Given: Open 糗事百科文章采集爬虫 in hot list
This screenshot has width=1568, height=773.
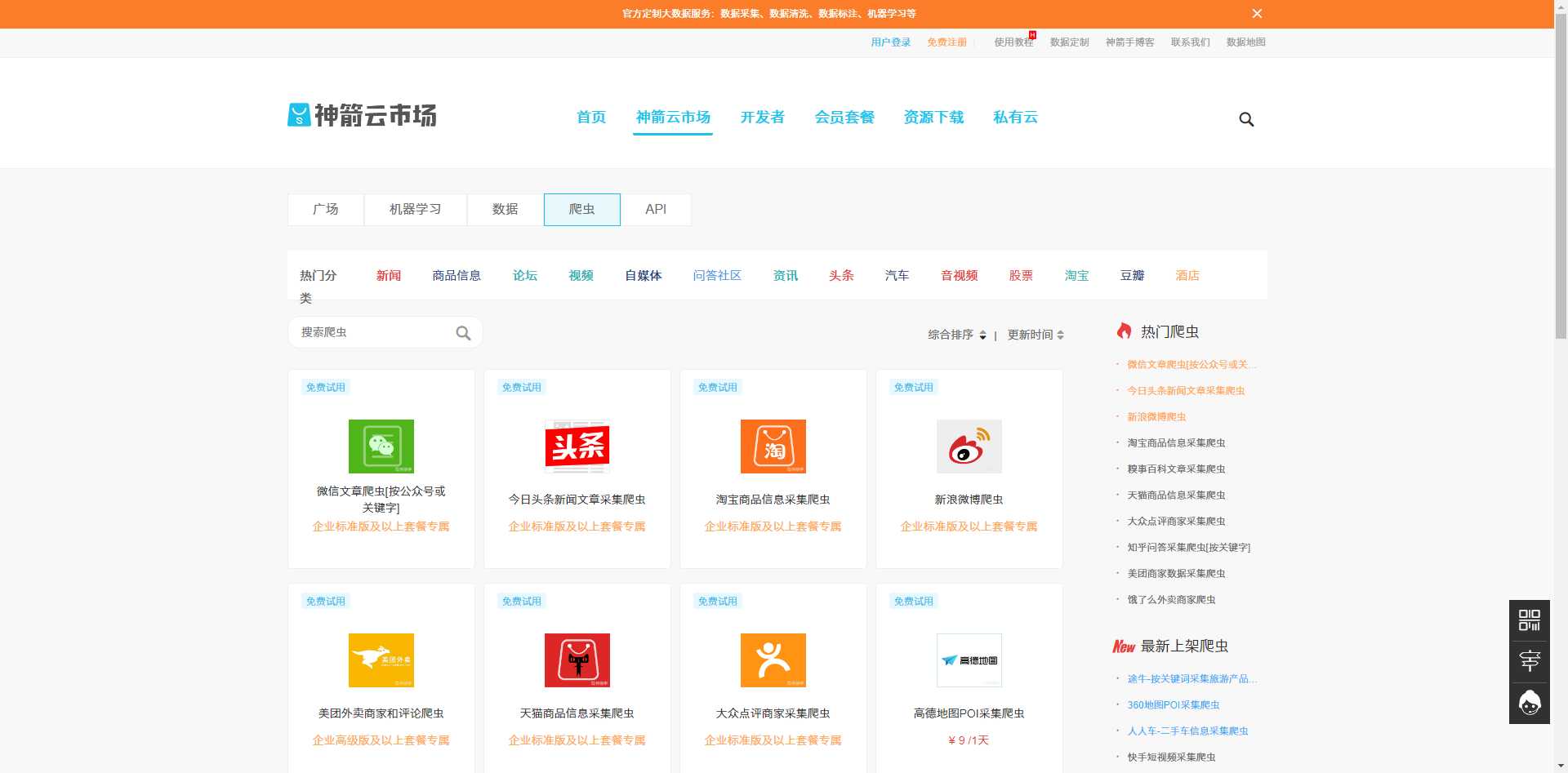Looking at the screenshot, I should coord(1176,469).
